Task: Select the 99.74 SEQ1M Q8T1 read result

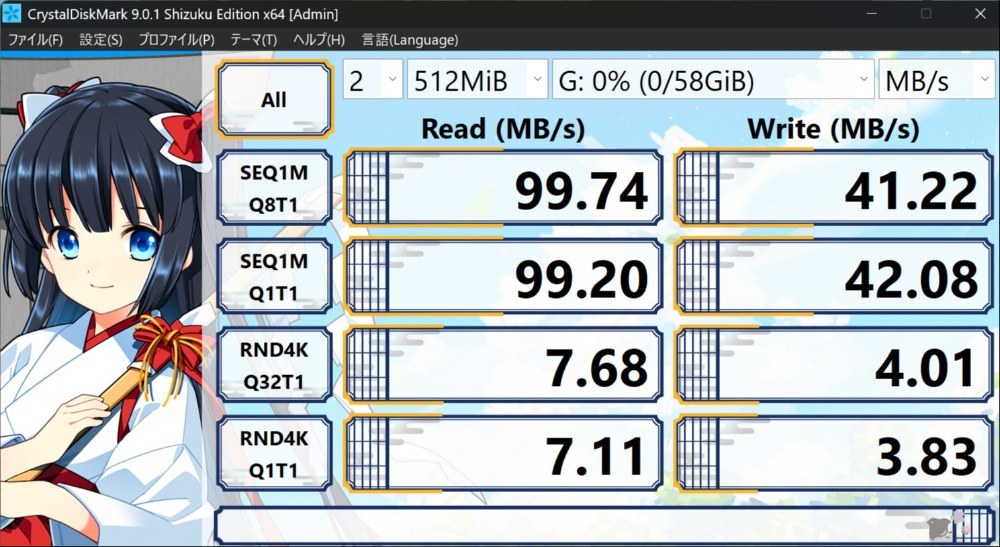Action: [x=503, y=188]
